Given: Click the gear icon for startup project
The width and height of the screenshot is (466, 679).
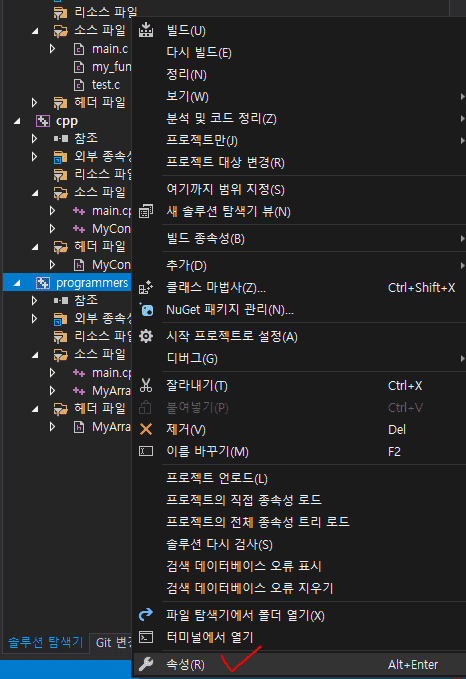Looking at the screenshot, I should 146,336.
